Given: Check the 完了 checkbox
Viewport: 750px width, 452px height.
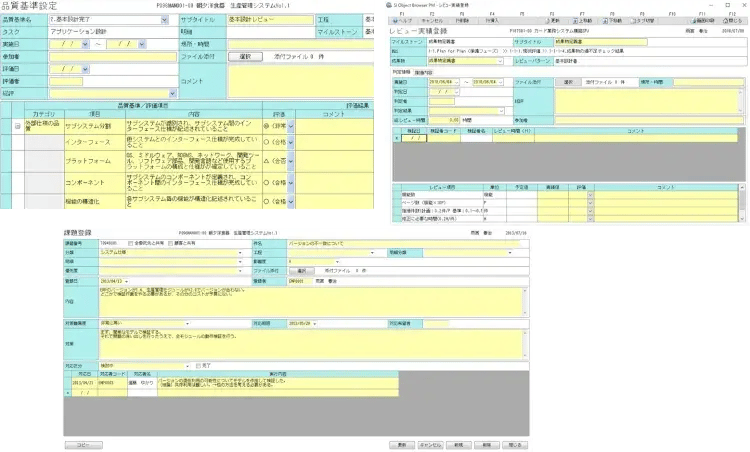Looking at the screenshot, I should point(198,365).
